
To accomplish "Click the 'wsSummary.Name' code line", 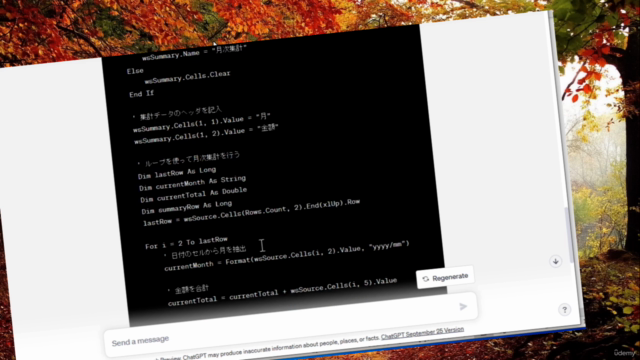I will tap(194, 53).
